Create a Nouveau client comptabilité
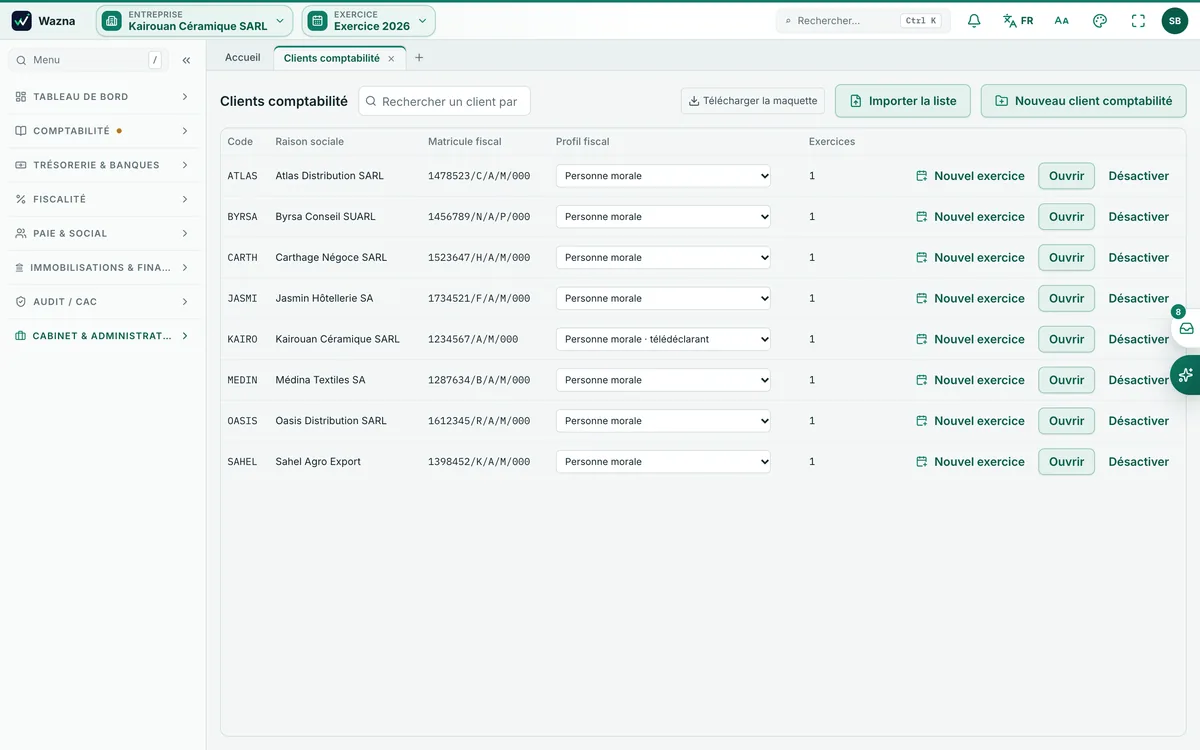 click(x=1084, y=101)
